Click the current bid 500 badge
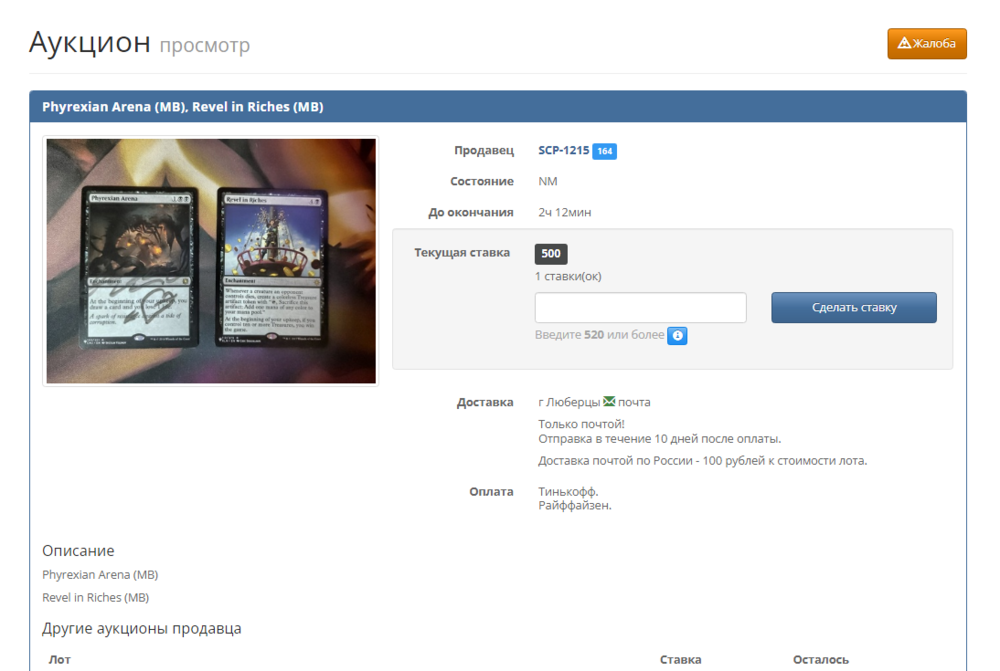1000x671 pixels. 551,254
